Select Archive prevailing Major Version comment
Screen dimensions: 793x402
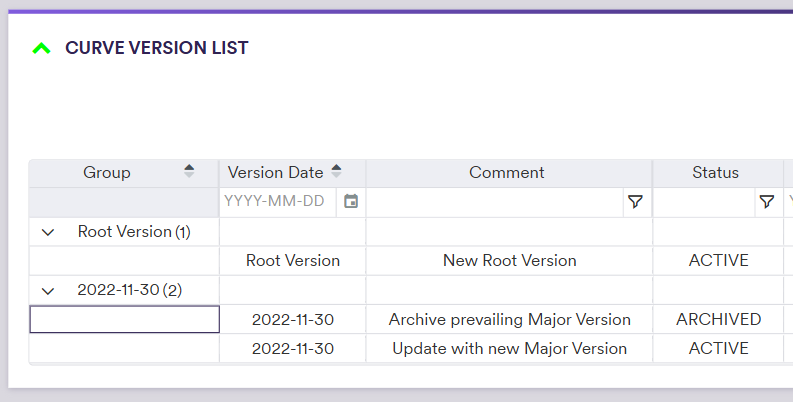click(x=509, y=320)
